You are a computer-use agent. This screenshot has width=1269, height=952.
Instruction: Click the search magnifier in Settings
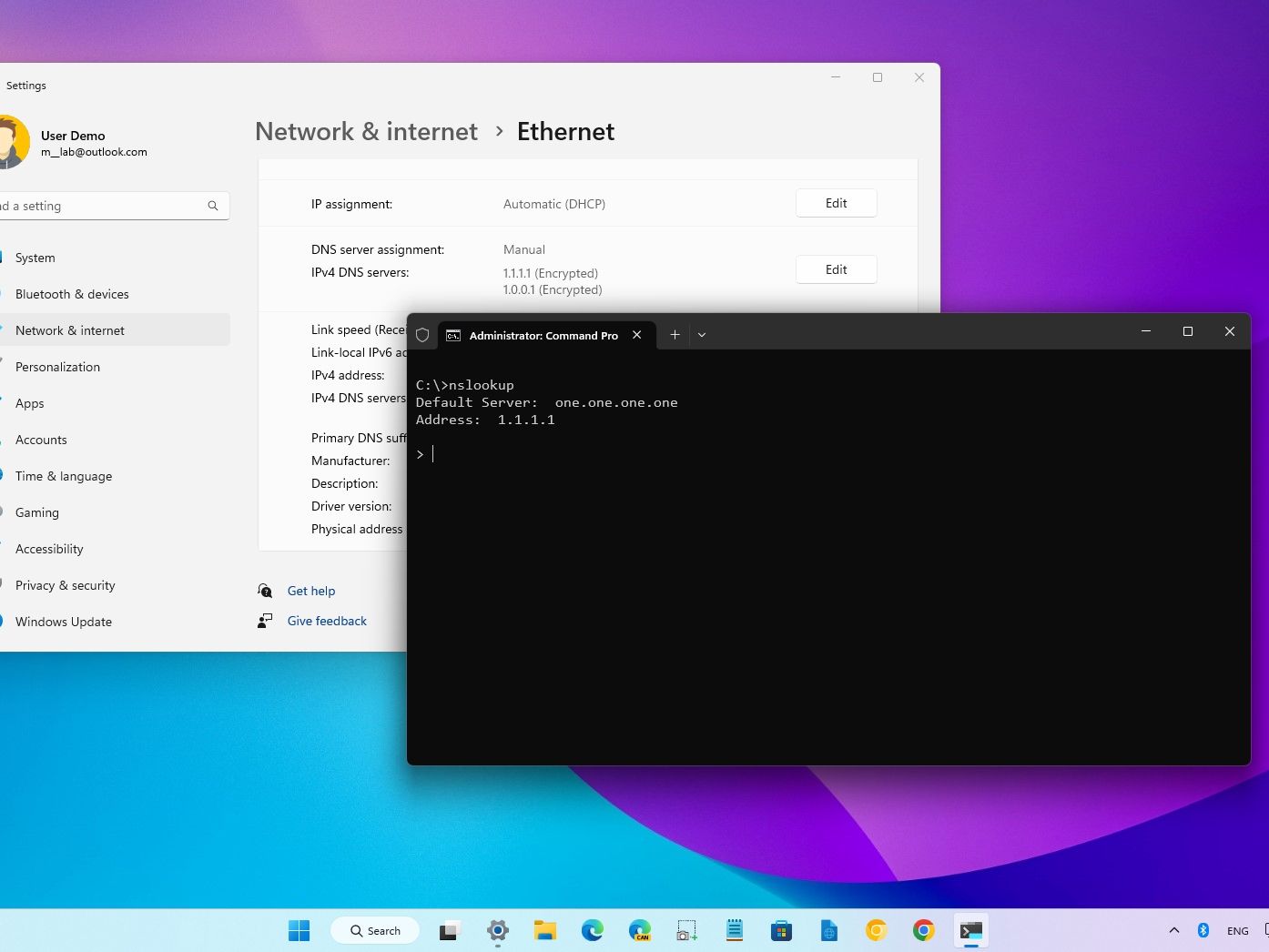213,206
